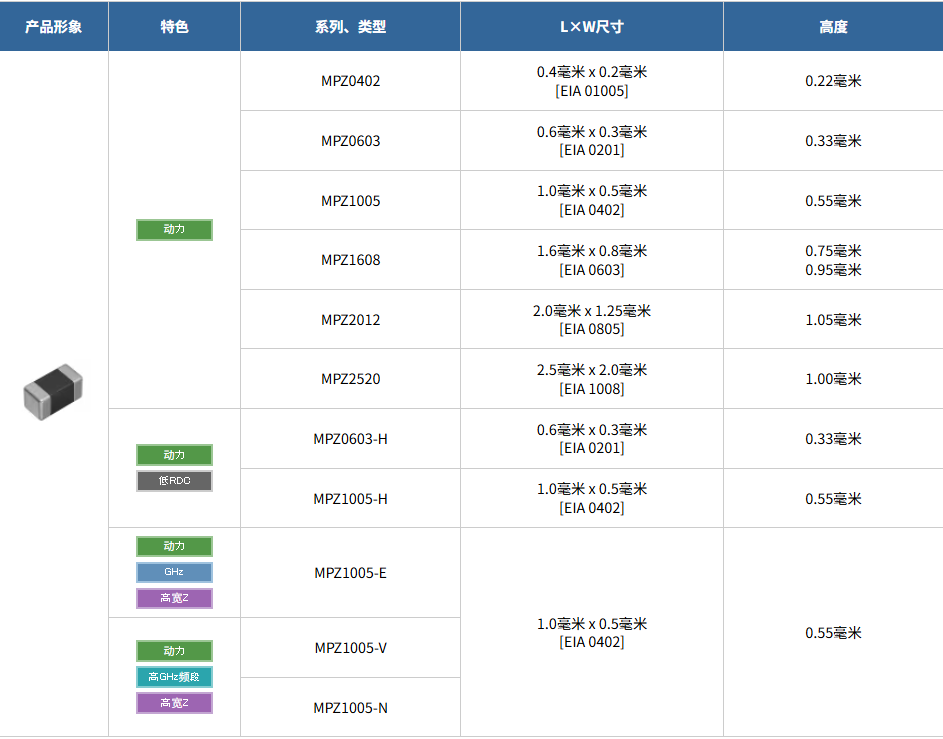Click the 高宽Z badge below 高GHz频段
This screenshot has width=943, height=739.
[174, 703]
